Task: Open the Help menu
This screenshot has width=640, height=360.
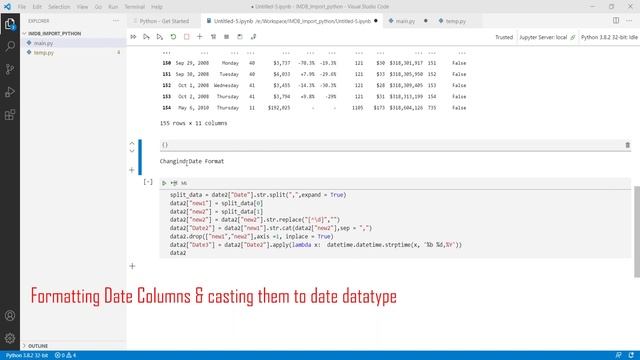Action: click(x=157, y=7)
